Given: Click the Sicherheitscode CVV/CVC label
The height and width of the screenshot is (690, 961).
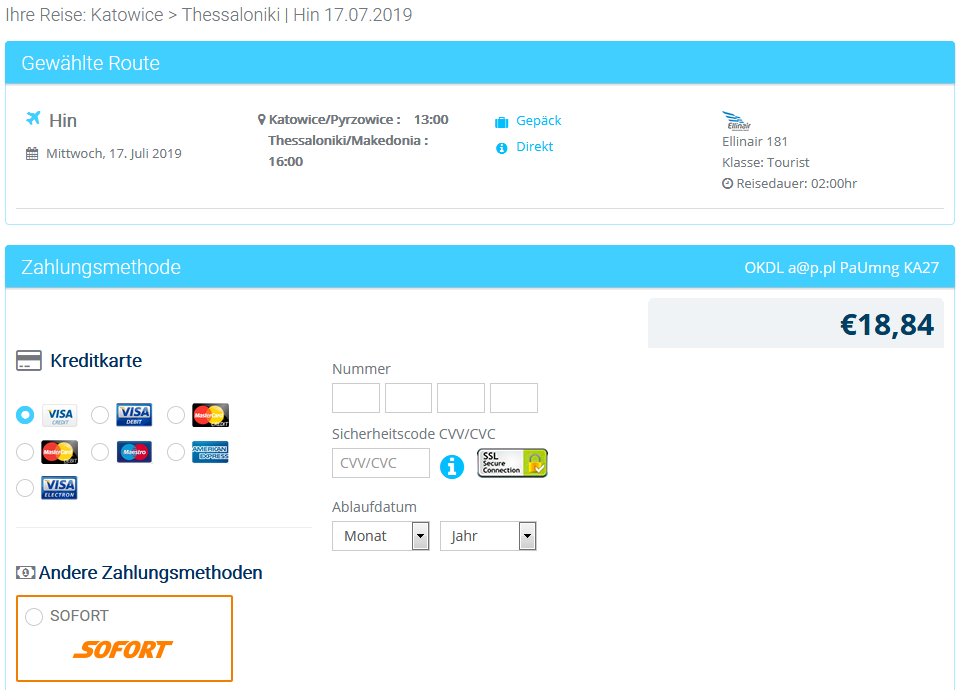Looking at the screenshot, I should pyautogui.click(x=414, y=434).
